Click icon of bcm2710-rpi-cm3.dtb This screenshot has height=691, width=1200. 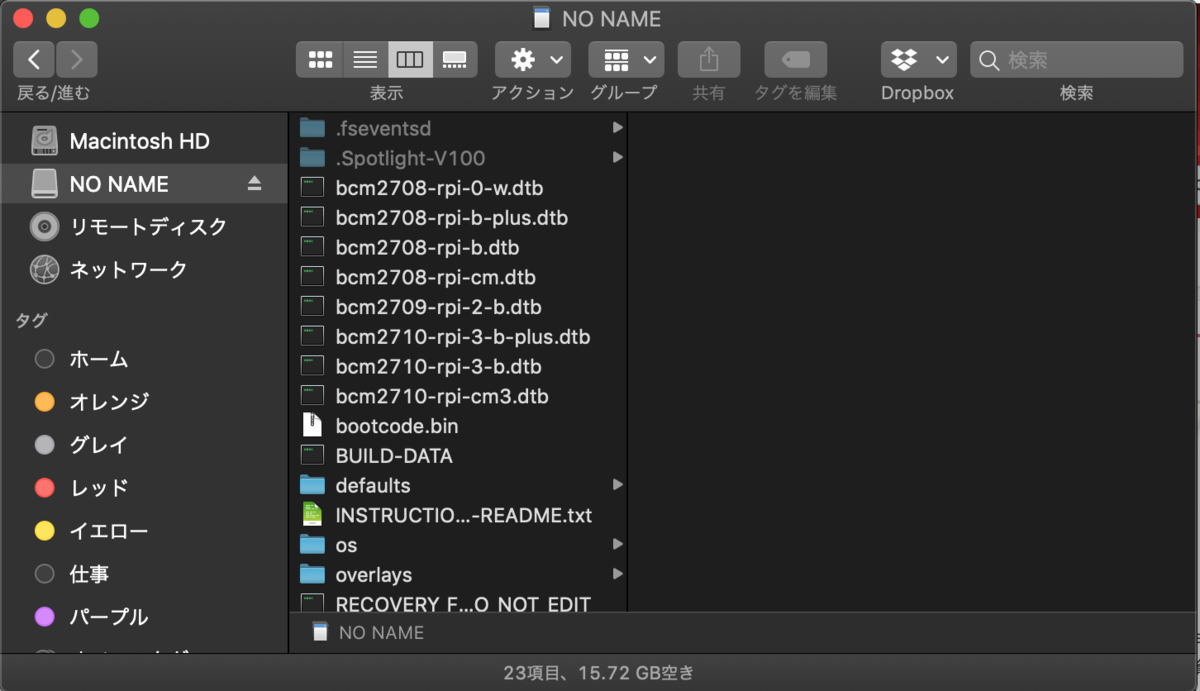point(313,396)
